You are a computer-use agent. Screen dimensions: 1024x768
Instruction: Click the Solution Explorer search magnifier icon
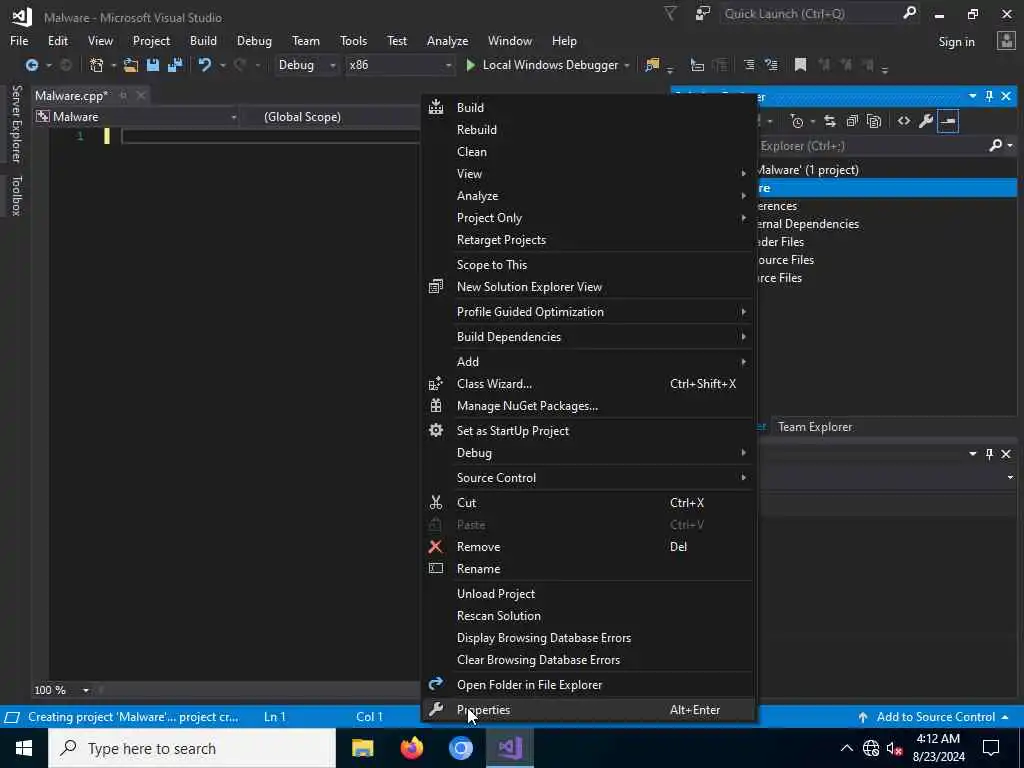pos(995,145)
